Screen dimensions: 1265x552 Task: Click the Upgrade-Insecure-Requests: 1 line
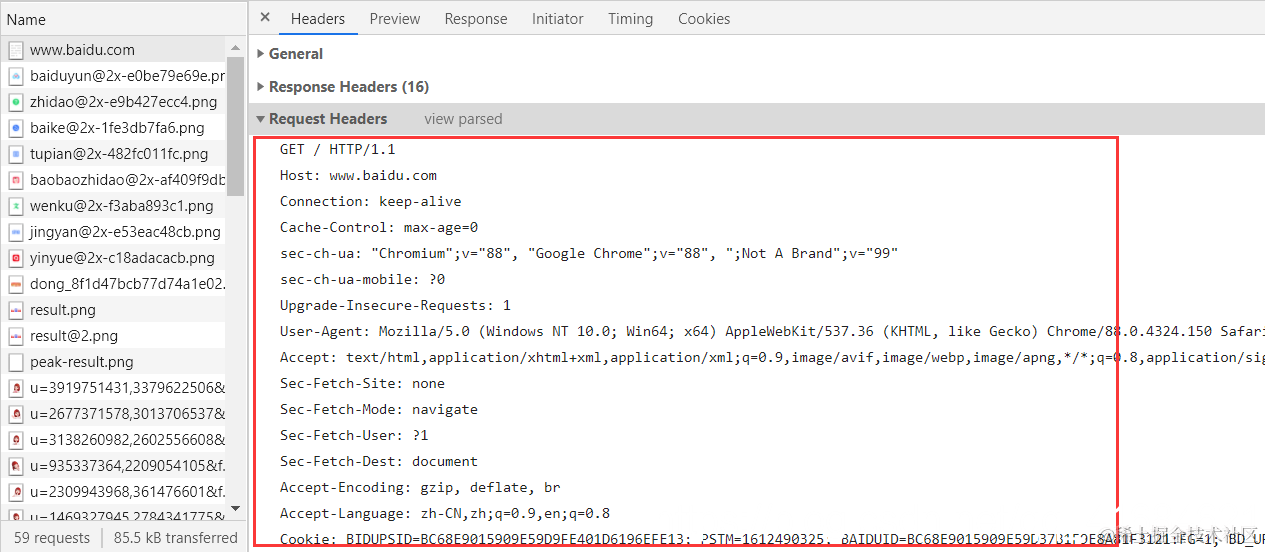click(x=395, y=305)
